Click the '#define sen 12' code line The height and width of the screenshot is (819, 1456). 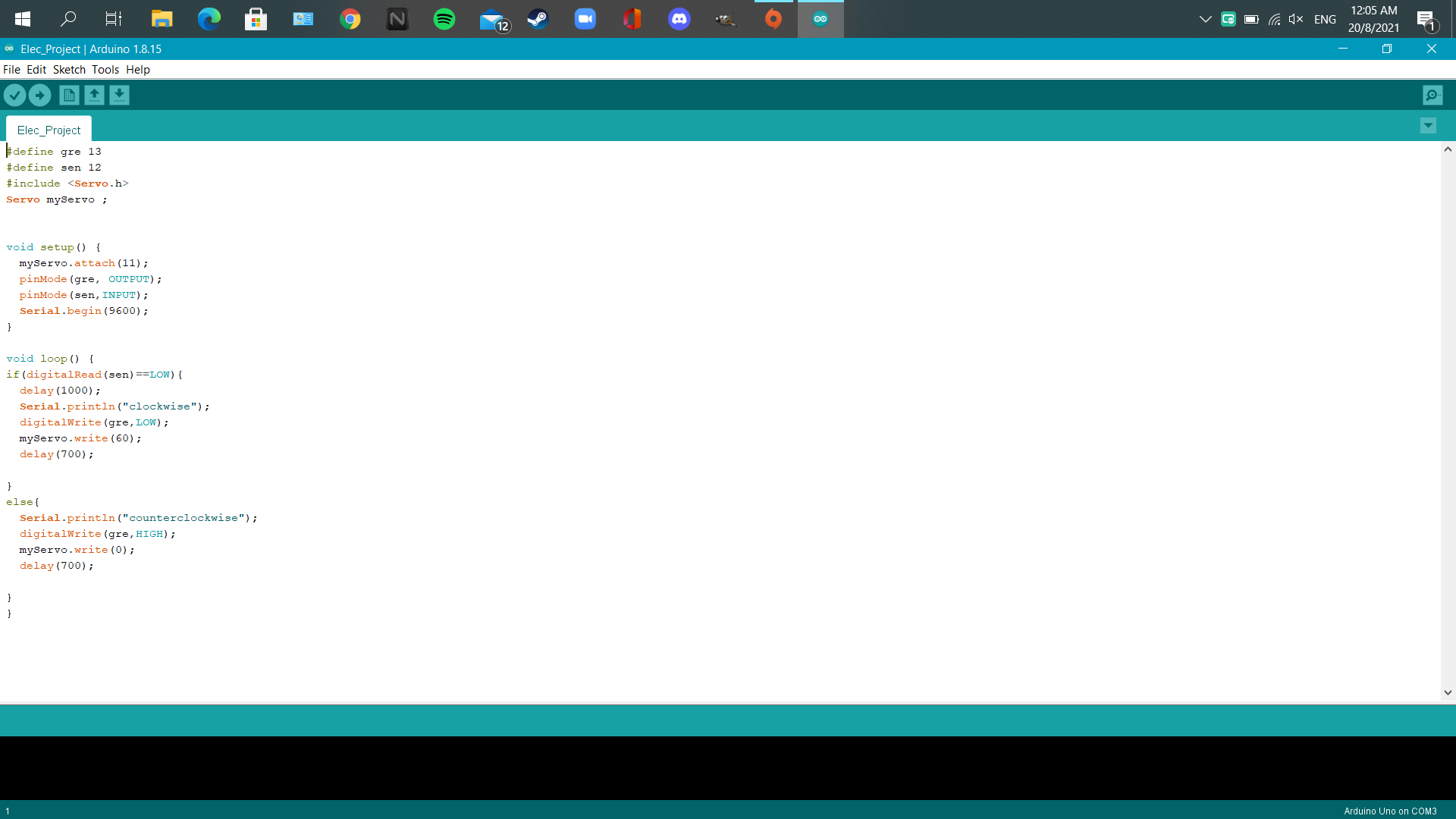54,168
